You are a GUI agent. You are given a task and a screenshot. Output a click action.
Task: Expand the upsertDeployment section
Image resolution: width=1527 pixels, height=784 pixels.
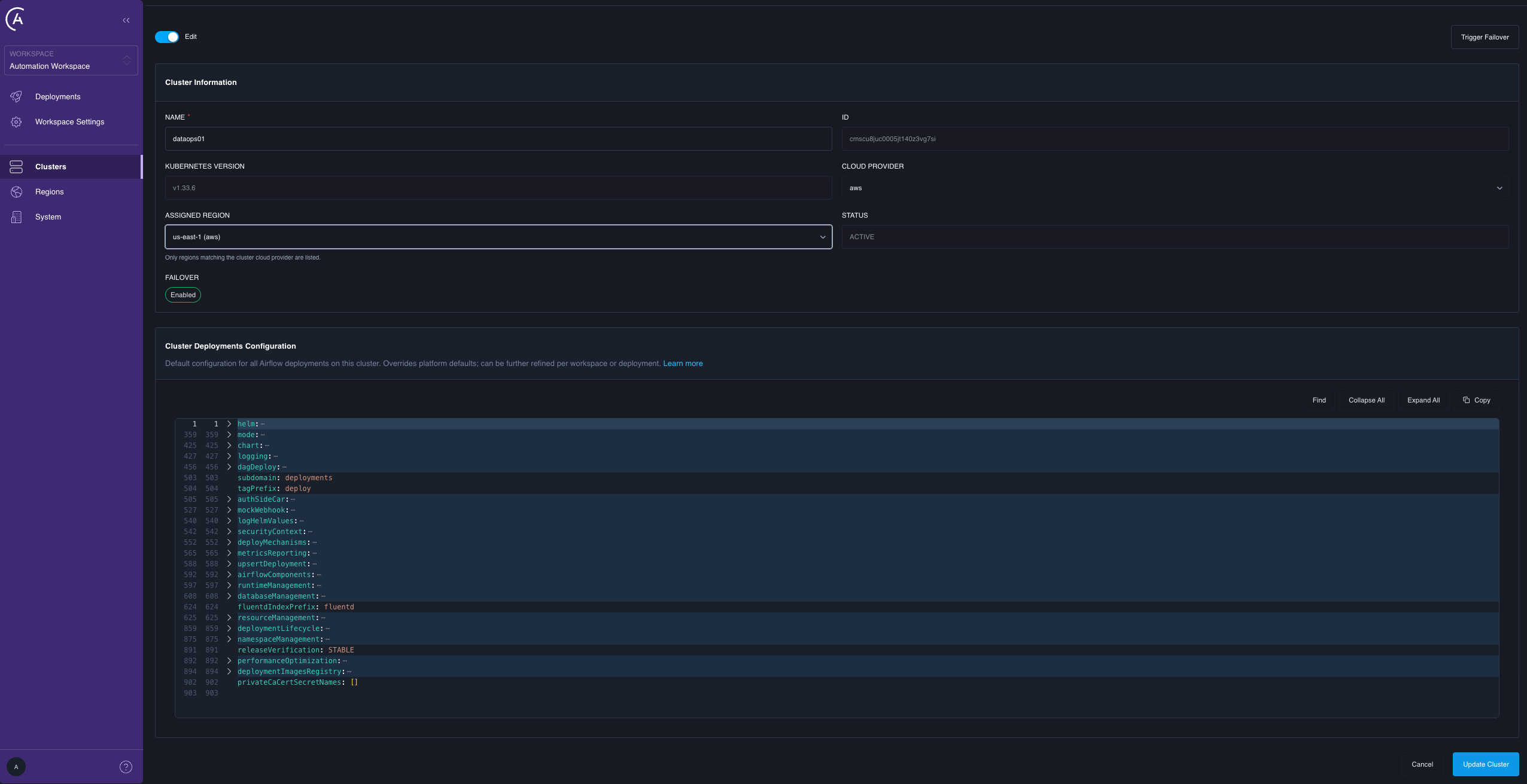[229, 564]
